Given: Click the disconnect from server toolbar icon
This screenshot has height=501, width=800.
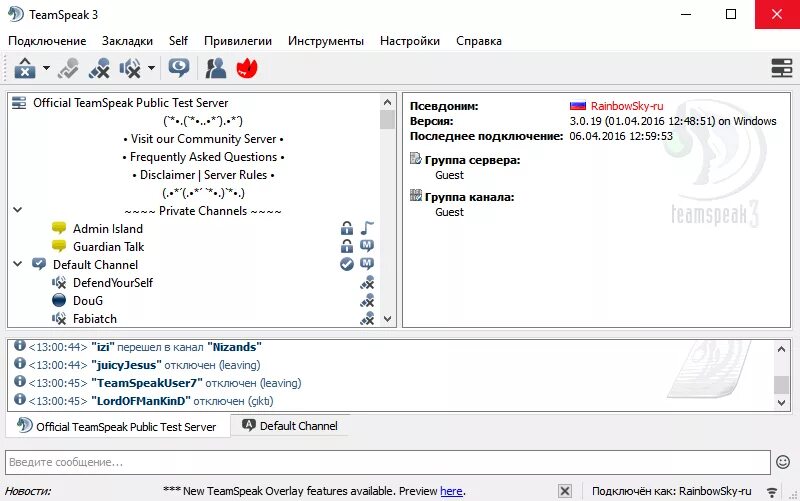Looking at the screenshot, I should point(25,68).
